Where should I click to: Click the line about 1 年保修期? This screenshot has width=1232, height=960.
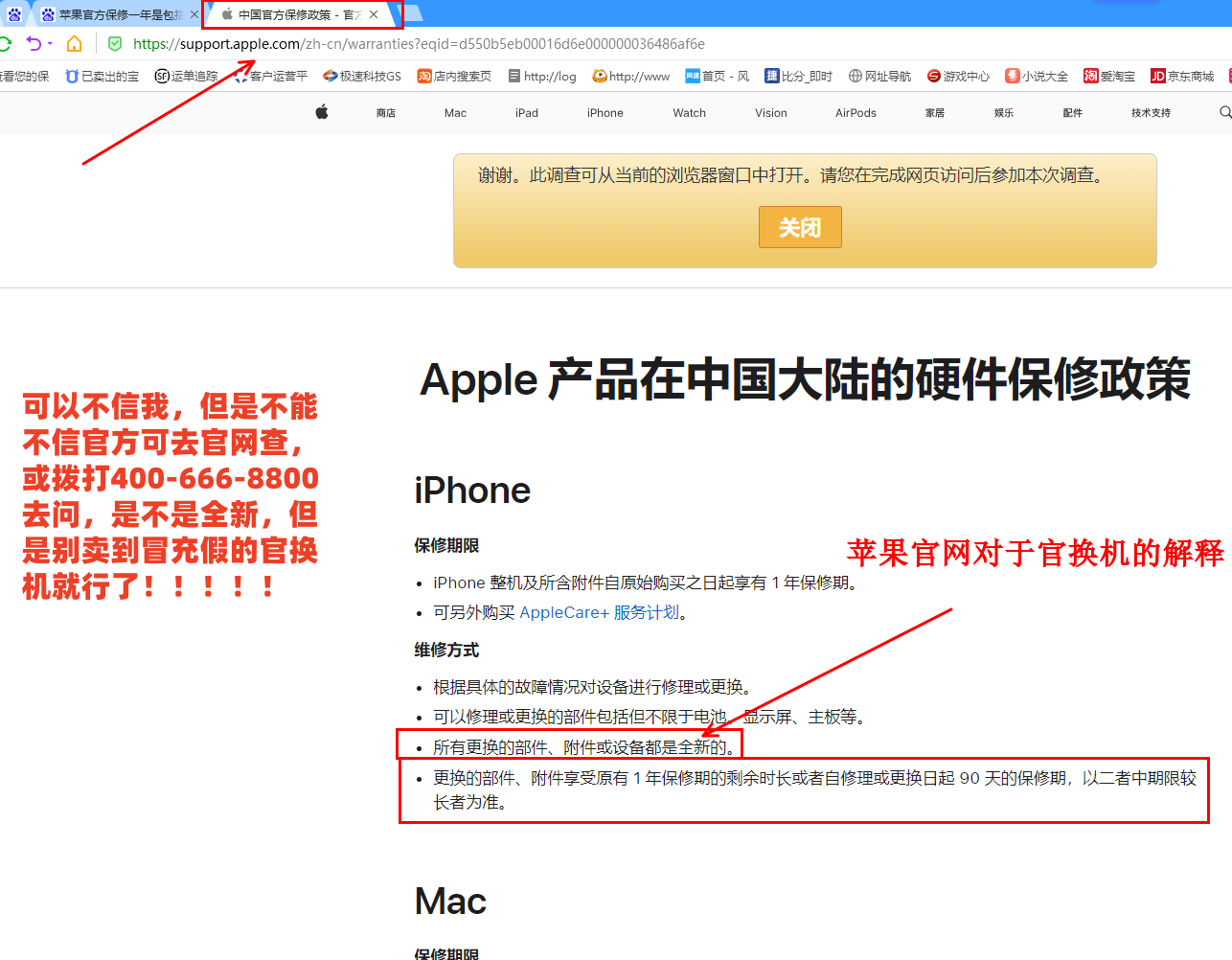click(x=646, y=583)
